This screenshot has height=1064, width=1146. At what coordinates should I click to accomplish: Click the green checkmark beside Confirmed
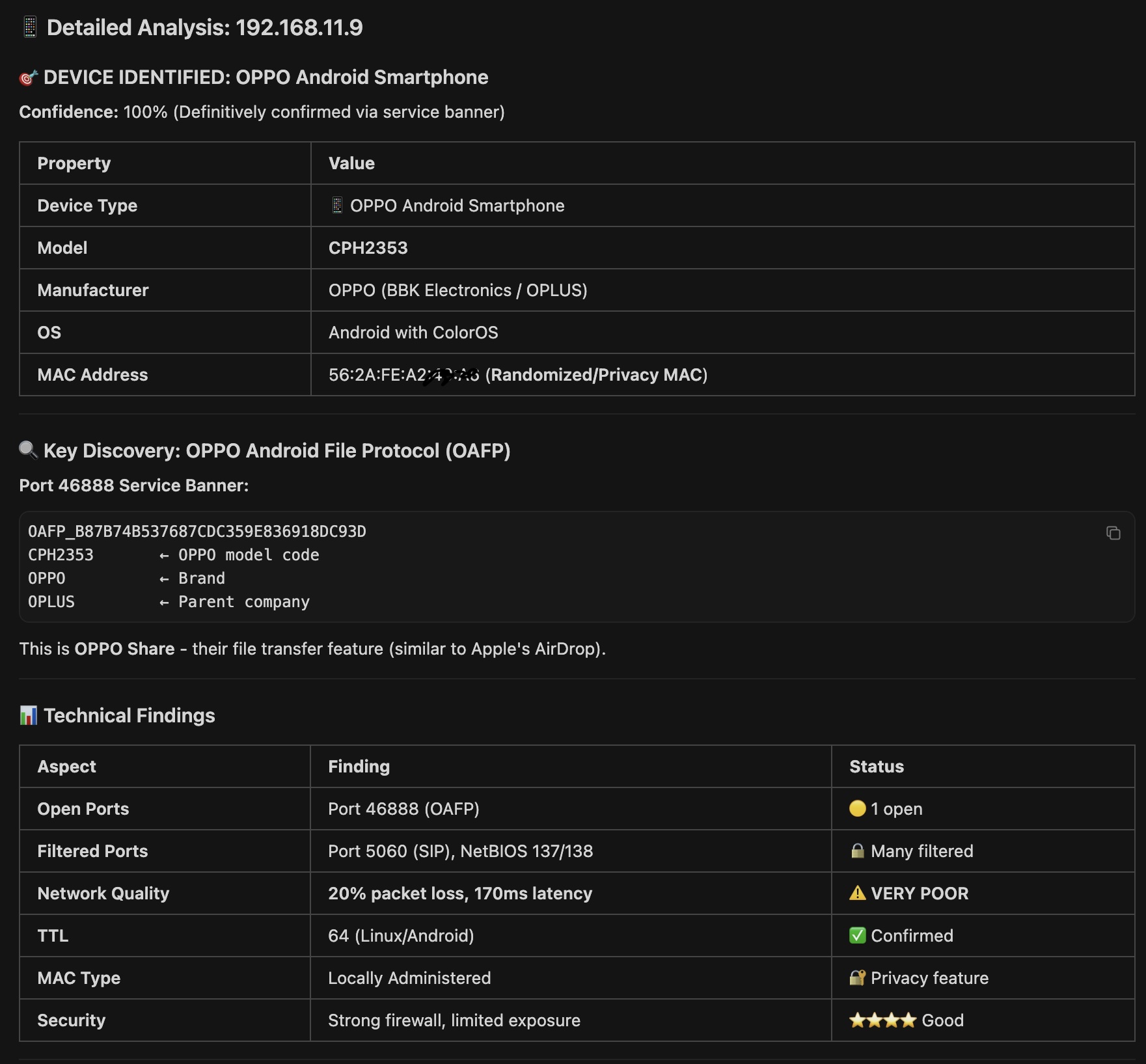[857, 935]
